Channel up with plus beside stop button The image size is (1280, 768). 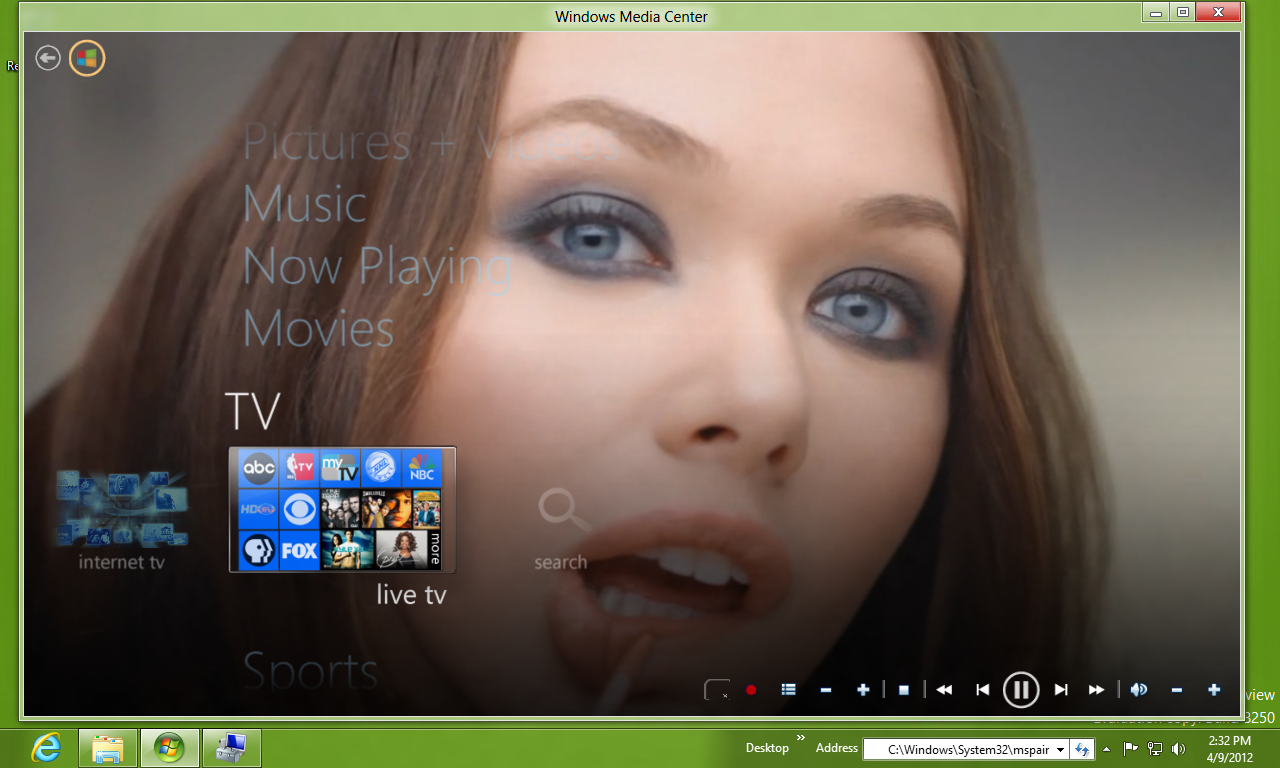tap(863, 690)
